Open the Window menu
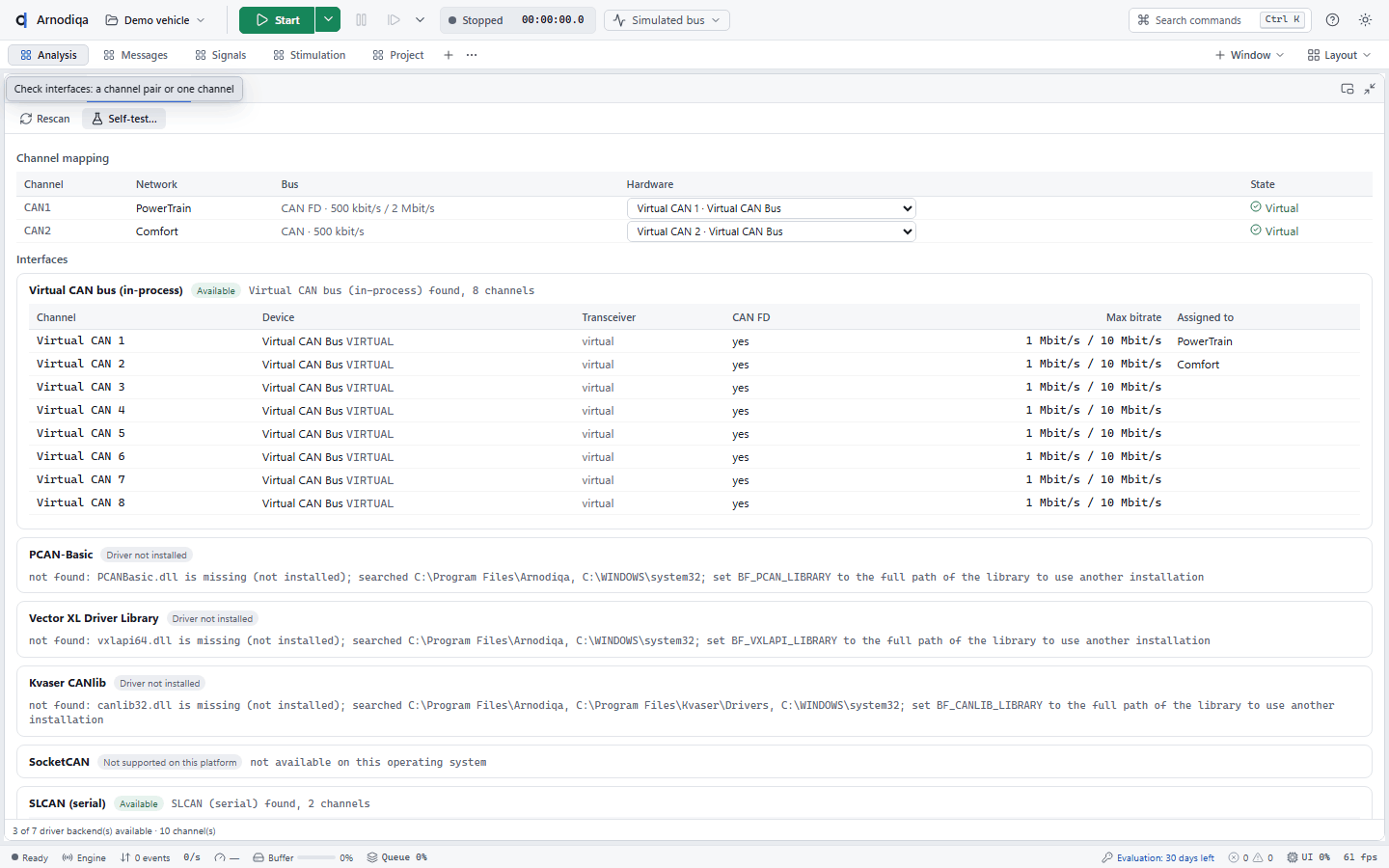1389x868 pixels. [x=1250, y=55]
